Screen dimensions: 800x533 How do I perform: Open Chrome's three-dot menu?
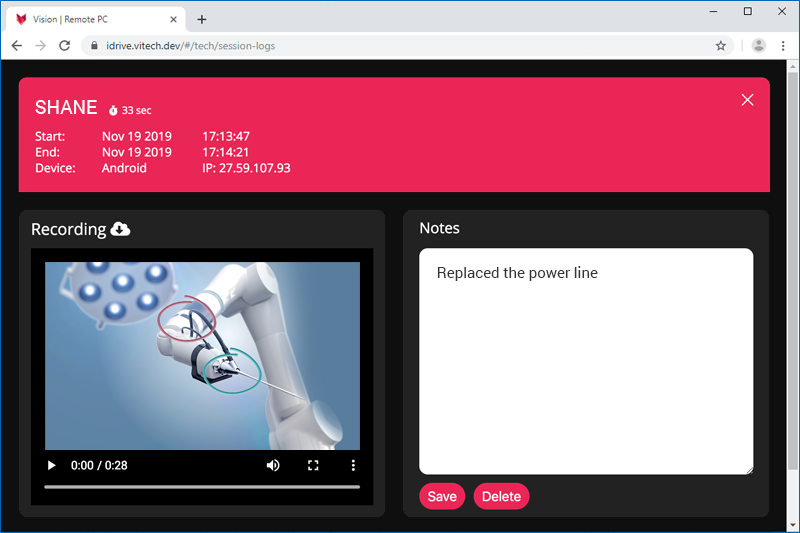783,46
